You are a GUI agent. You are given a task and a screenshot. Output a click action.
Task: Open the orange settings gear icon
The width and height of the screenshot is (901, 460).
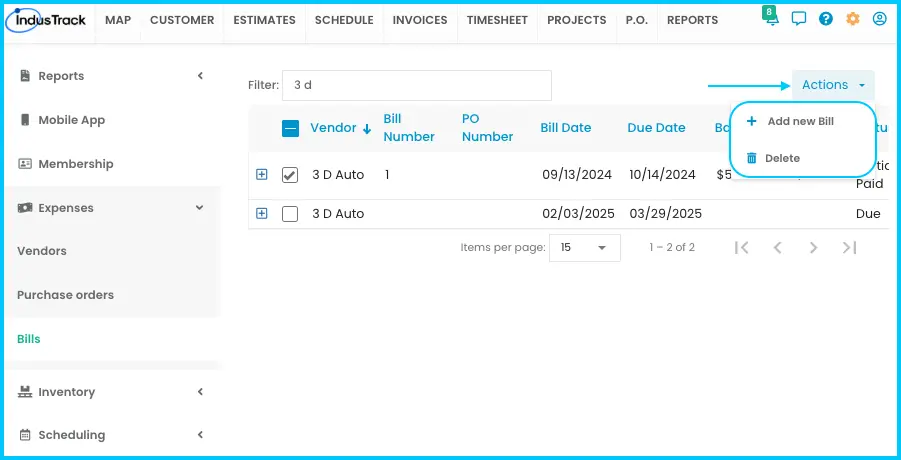click(x=853, y=19)
